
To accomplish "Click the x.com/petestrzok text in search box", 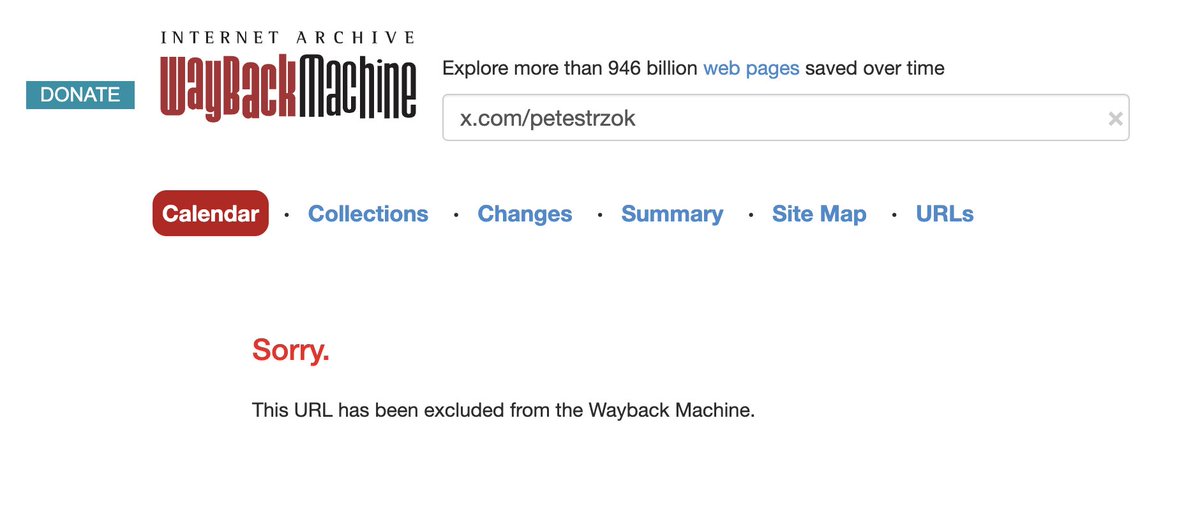I will click(548, 119).
